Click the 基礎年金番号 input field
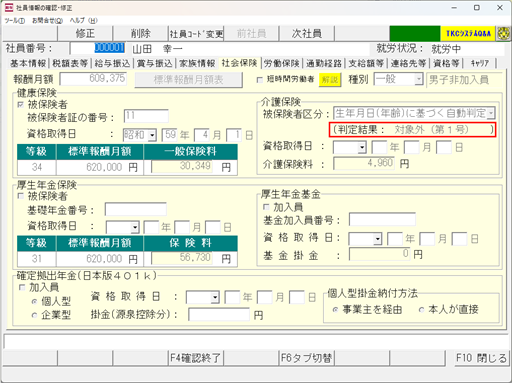Screen dimensions: 512x383 tap(136, 209)
